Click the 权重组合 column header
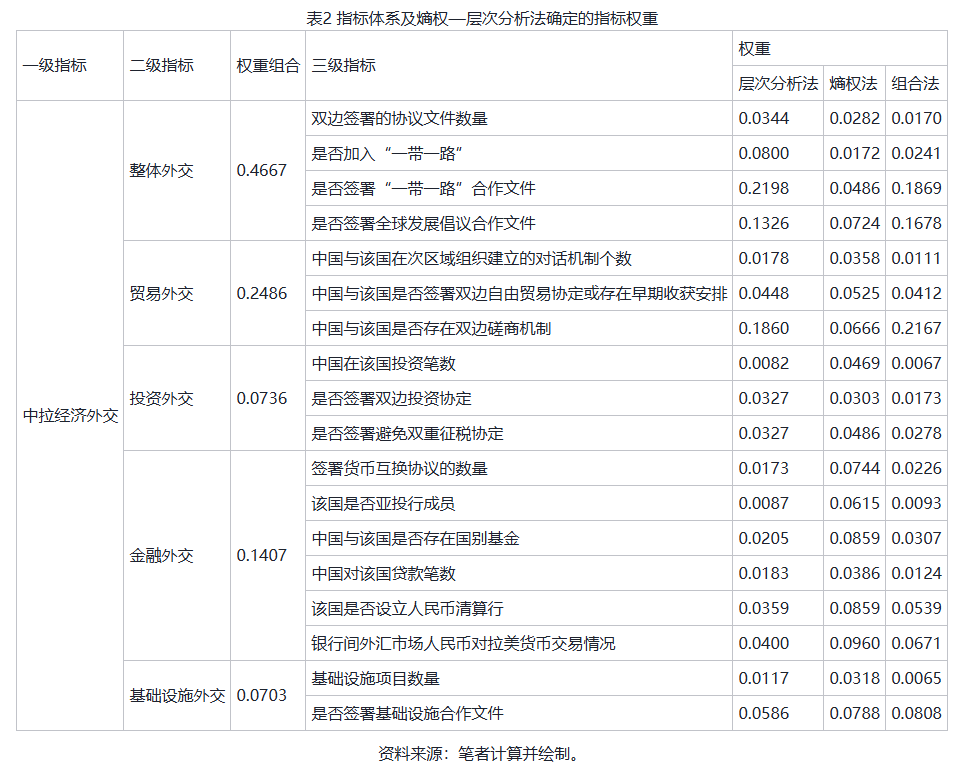Screen dimensions: 964x769 coord(267,65)
